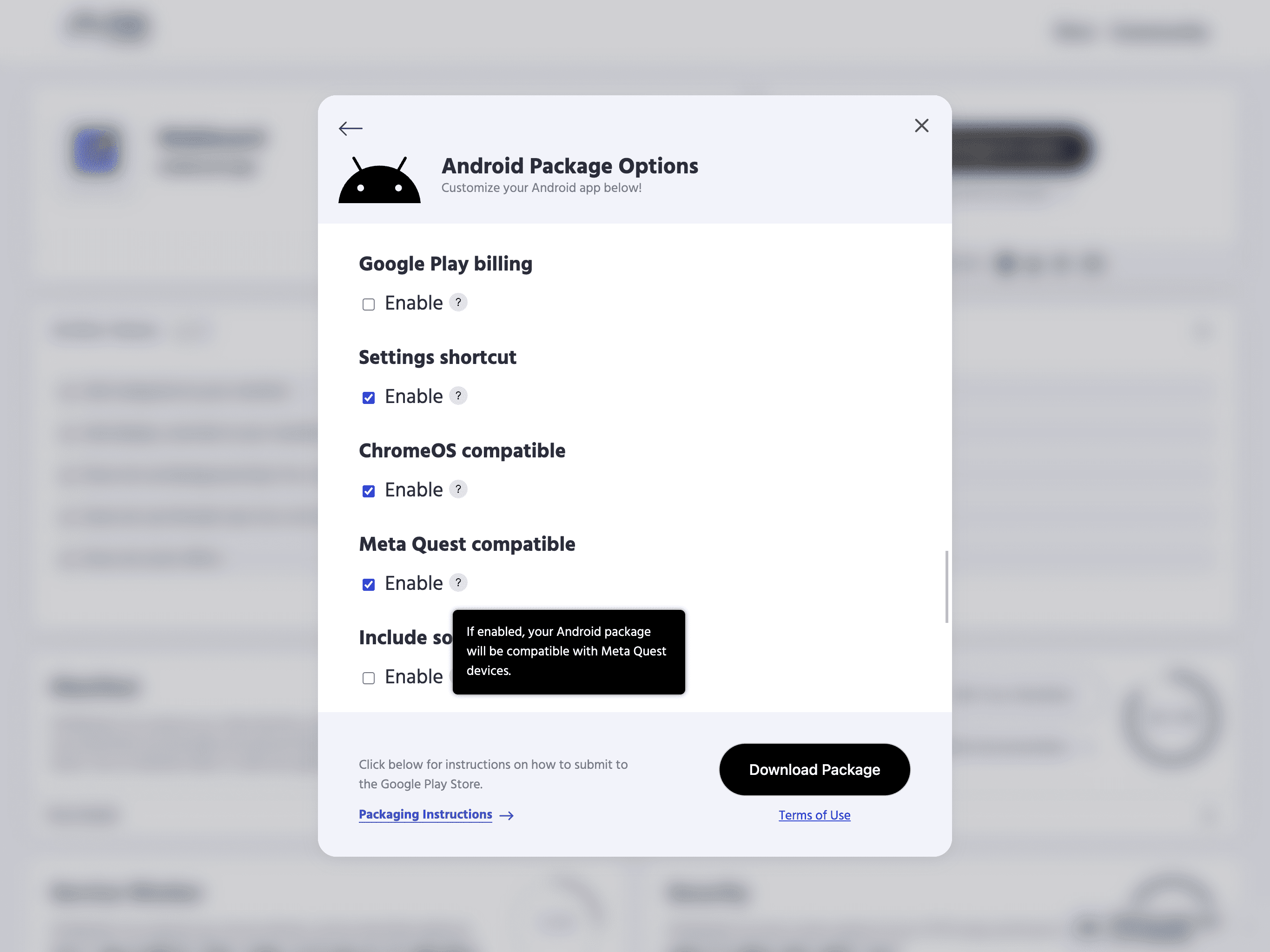Click the Download Package button
This screenshot has height=952, width=1270.
[814, 769]
